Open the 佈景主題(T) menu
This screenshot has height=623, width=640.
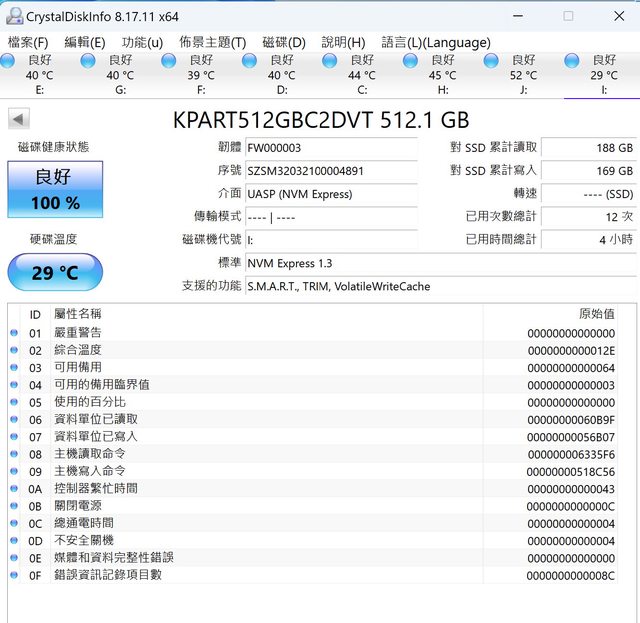(x=212, y=42)
